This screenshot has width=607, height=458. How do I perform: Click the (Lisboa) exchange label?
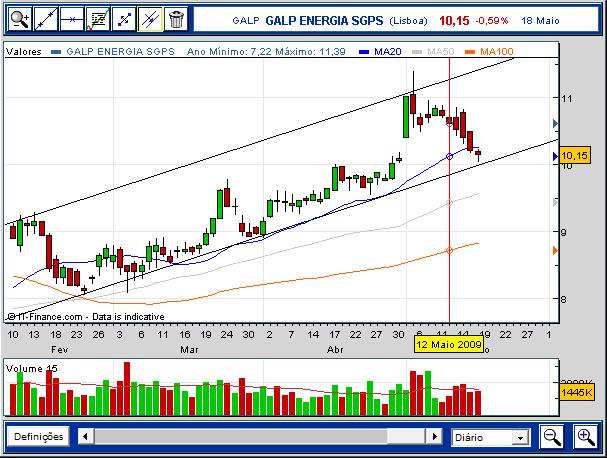tap(408, 21)
